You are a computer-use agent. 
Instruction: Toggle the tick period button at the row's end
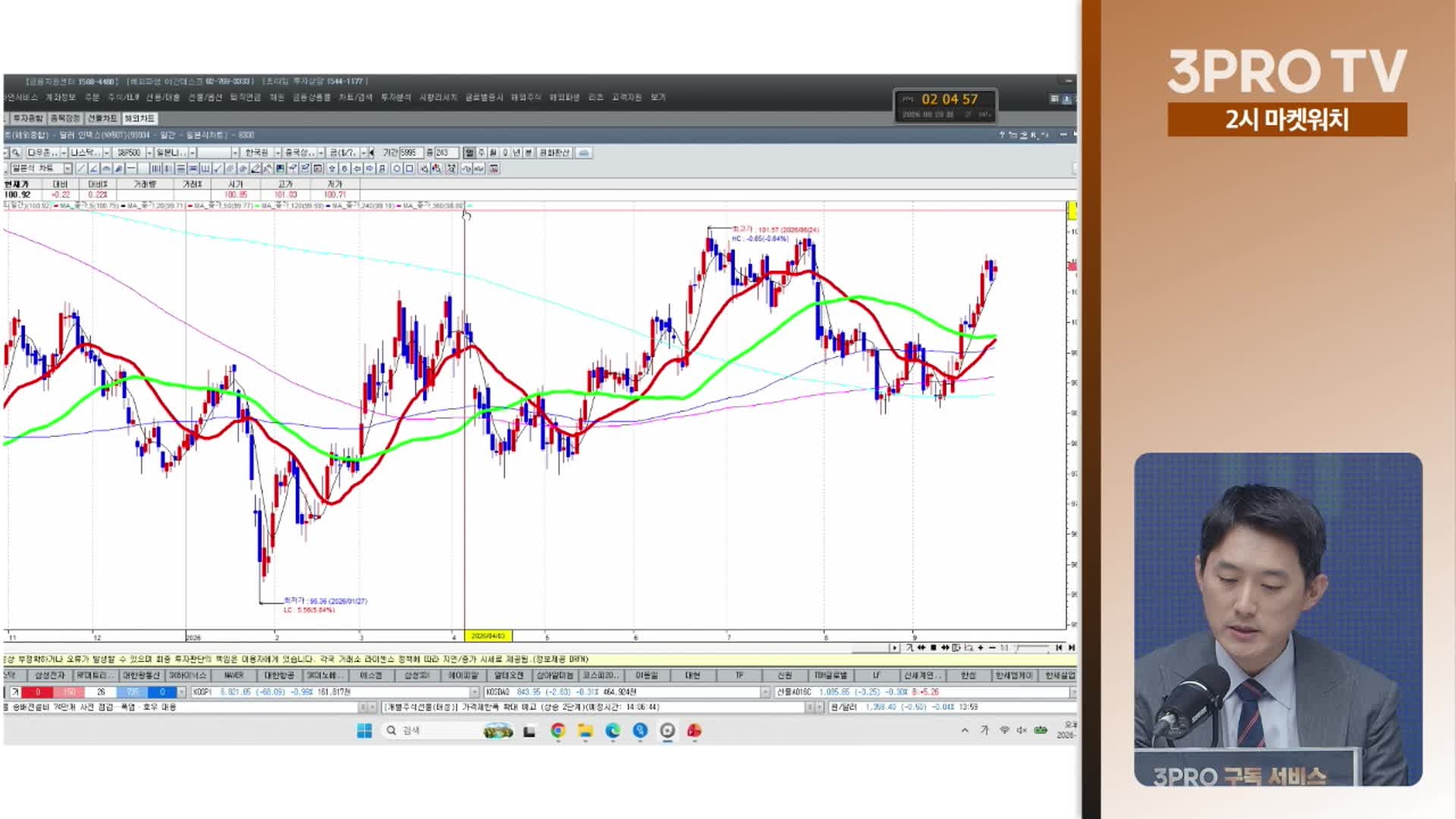pos(529,152)
